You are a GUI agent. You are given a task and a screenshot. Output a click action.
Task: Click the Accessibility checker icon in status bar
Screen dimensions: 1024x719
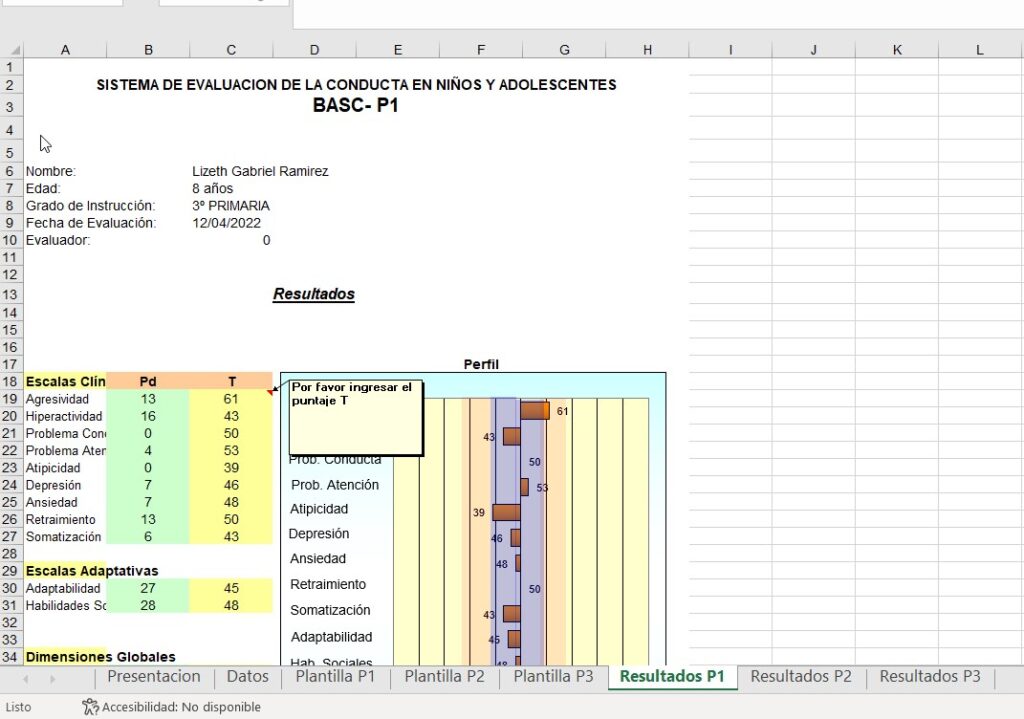click(88, 707)
